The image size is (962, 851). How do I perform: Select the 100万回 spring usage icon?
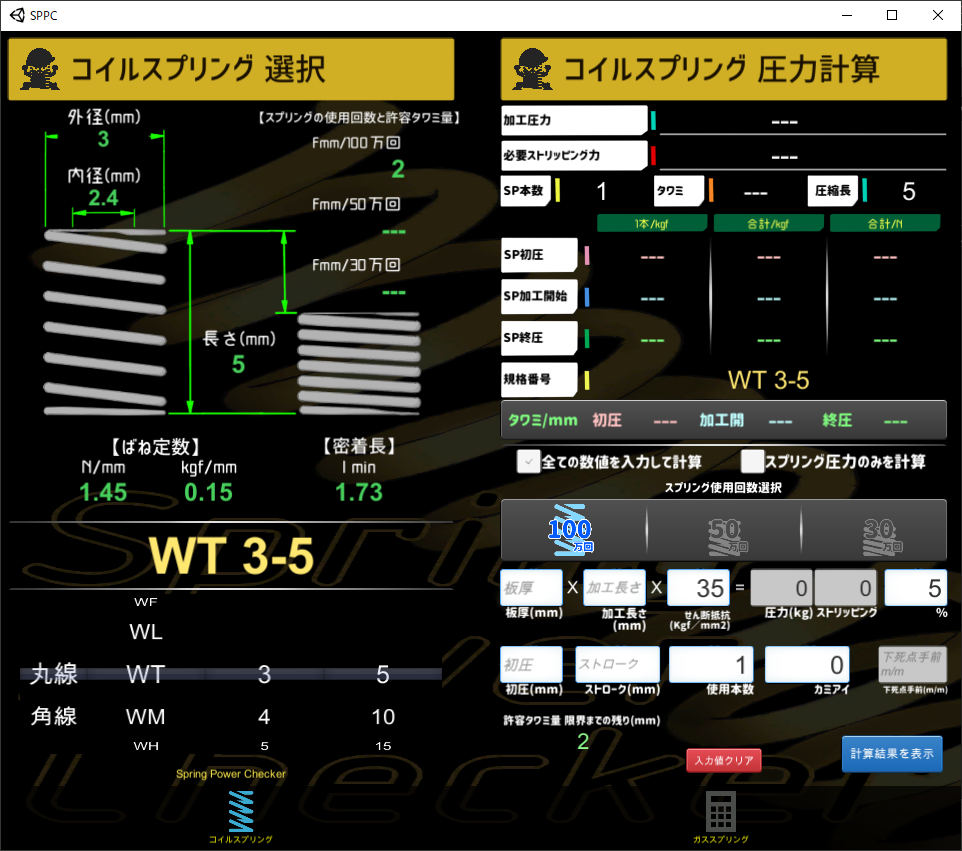pyautogui.click(x=571, y=530)
